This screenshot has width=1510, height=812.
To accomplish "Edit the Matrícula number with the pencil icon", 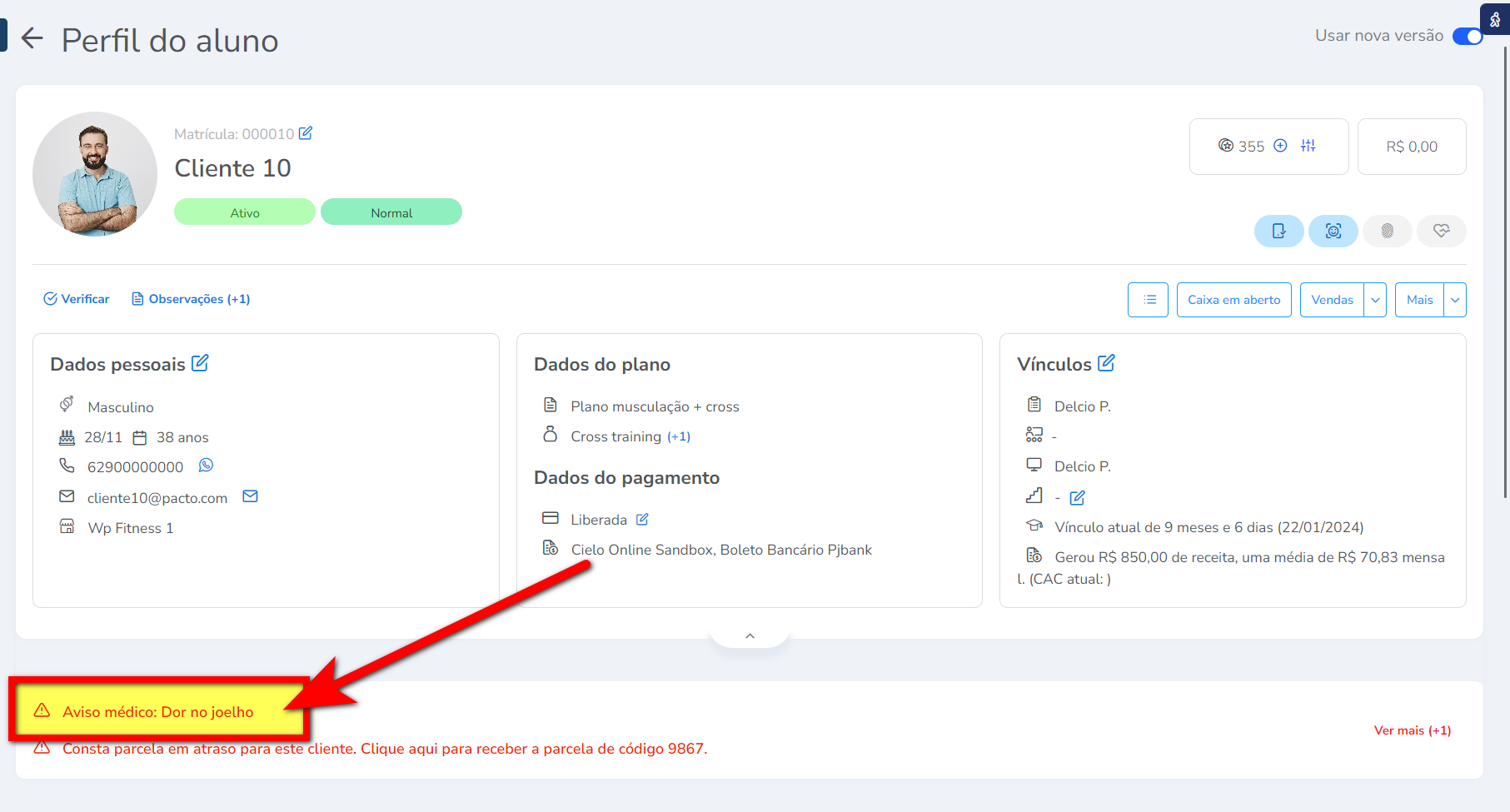I will point(306,133).
